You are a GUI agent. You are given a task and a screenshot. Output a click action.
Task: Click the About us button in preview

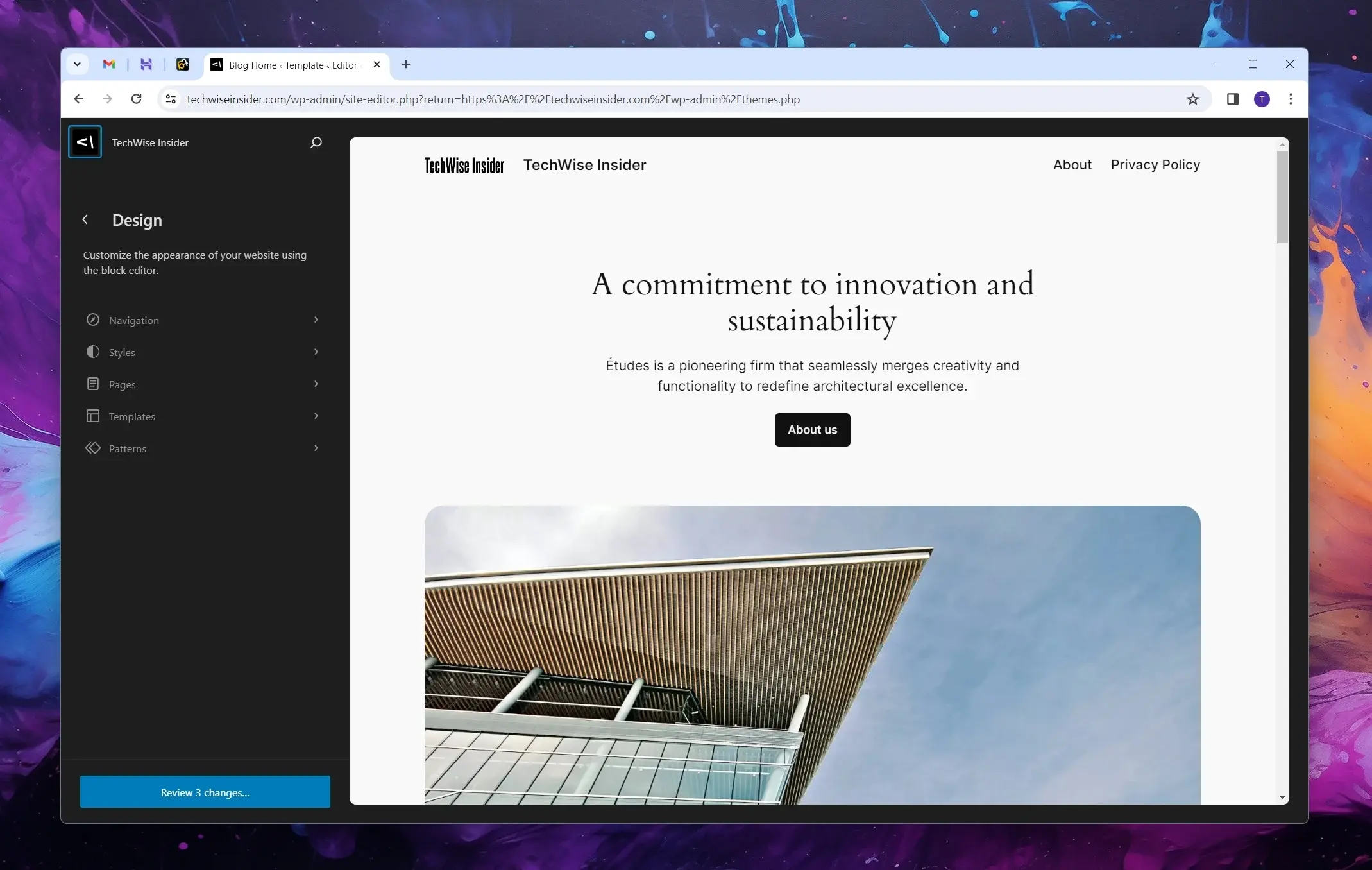coord(812,429)
